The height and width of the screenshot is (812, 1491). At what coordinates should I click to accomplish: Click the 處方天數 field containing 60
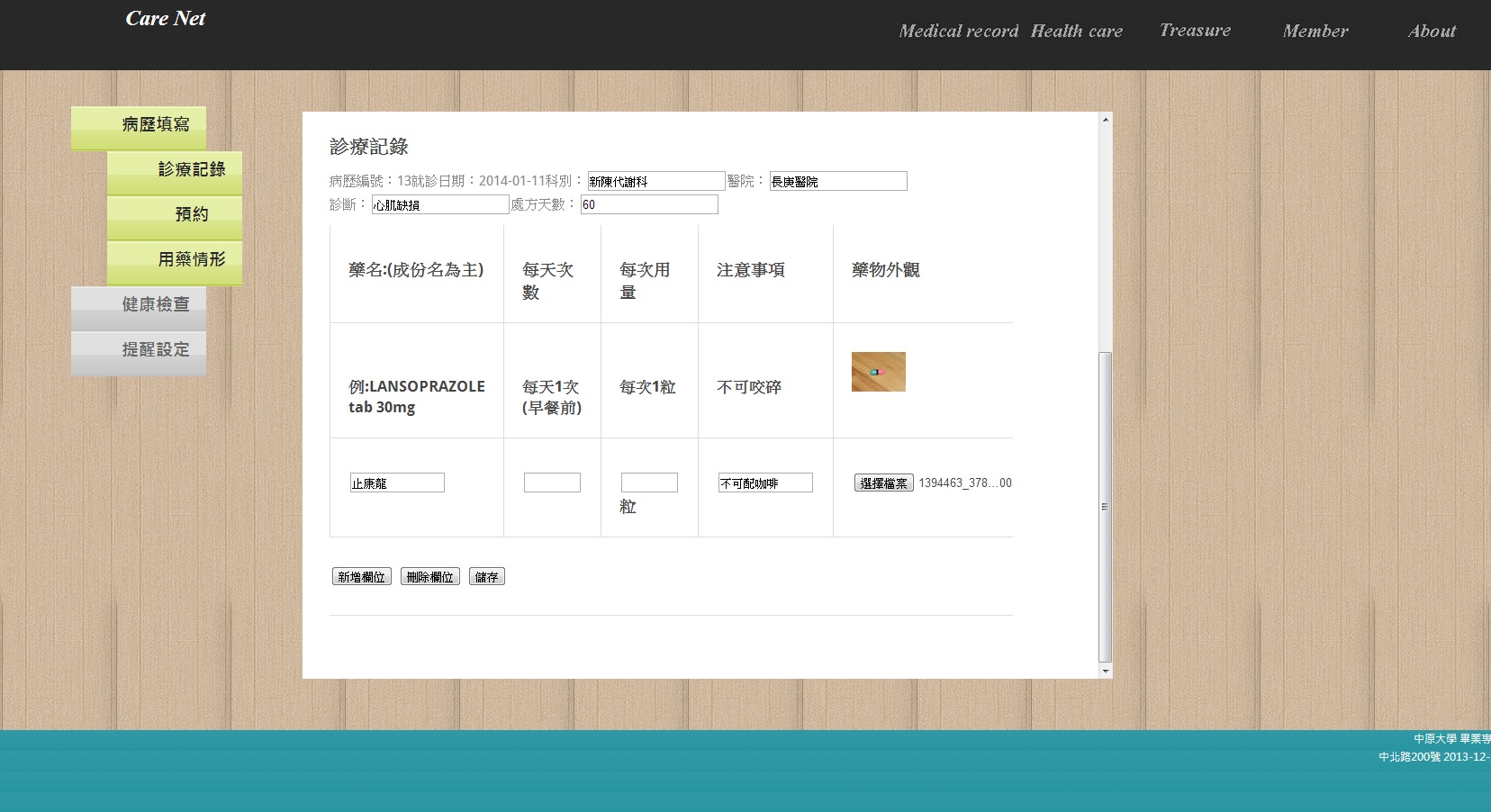648,204
